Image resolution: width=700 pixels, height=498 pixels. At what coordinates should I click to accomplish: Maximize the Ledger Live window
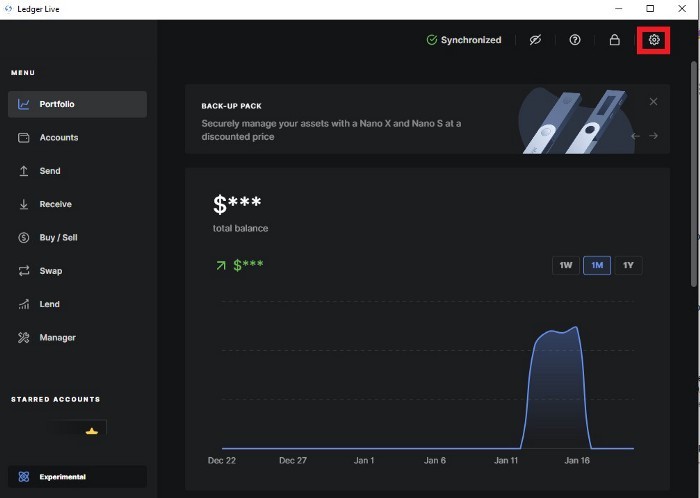point(650,8)
